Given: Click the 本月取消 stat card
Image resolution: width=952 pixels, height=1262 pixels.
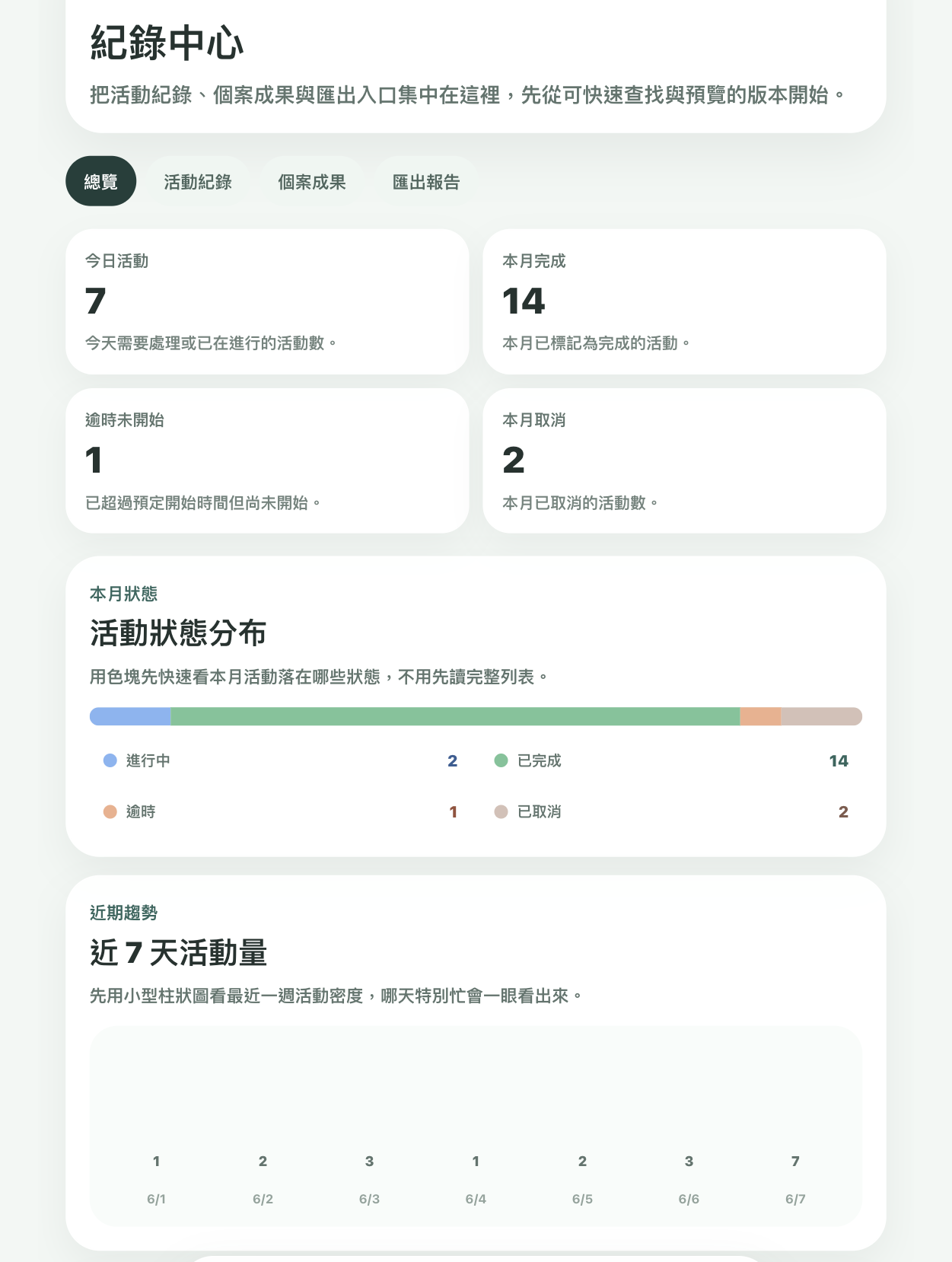Looking at the screenshot, I should pyautogui.click(x=684, y=461).
